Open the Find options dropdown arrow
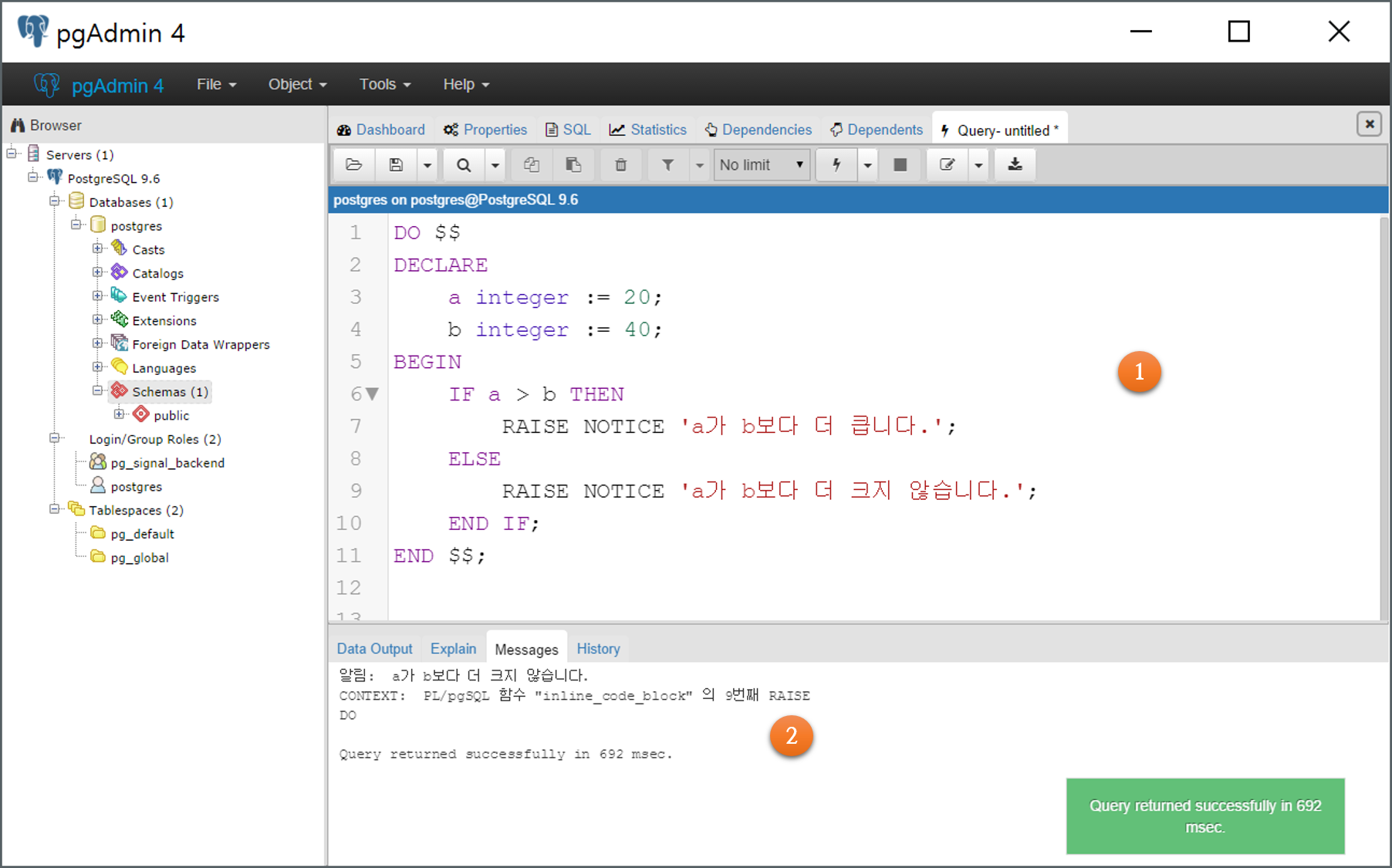Viewport: 1392px width, 868px height. click(495, 164)
